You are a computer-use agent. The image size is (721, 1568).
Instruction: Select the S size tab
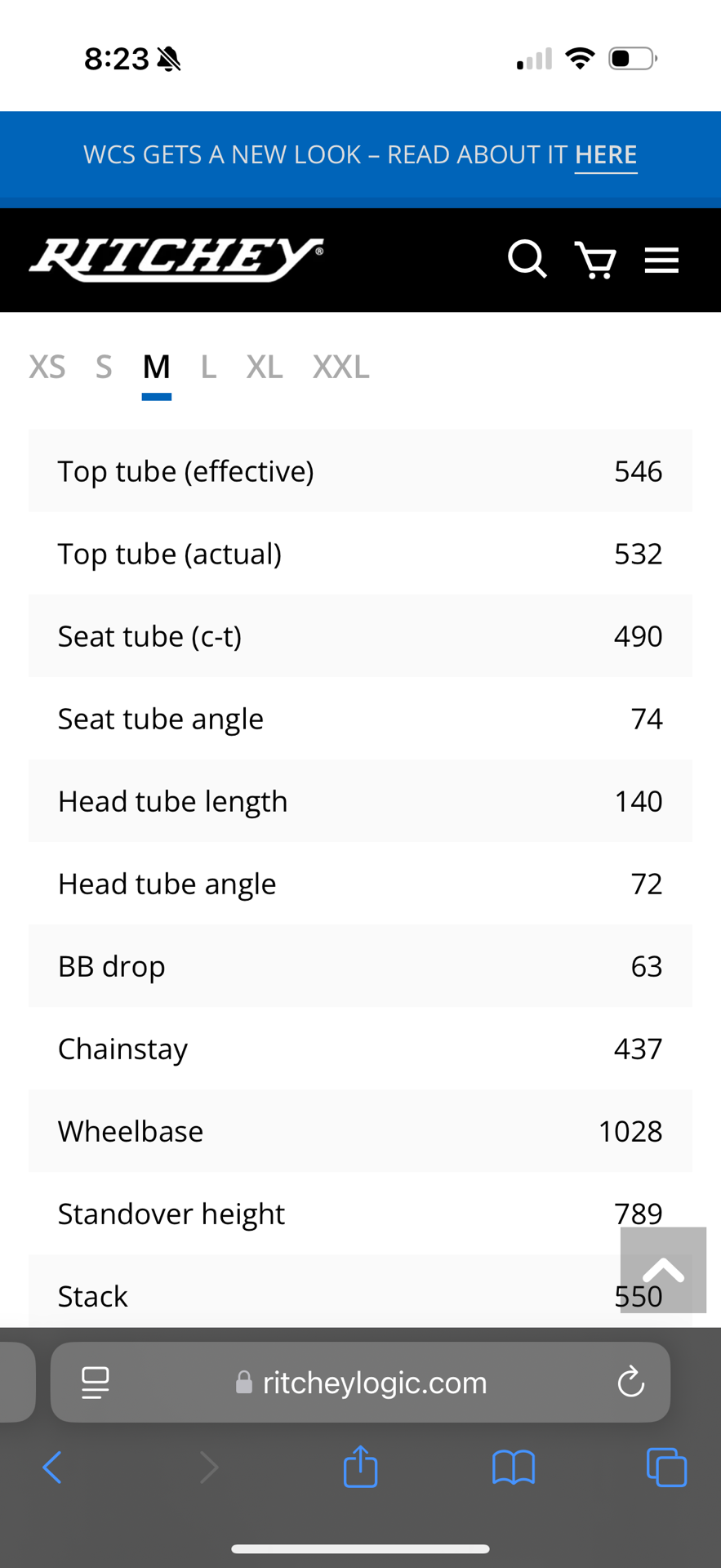[x=104, y=367]
